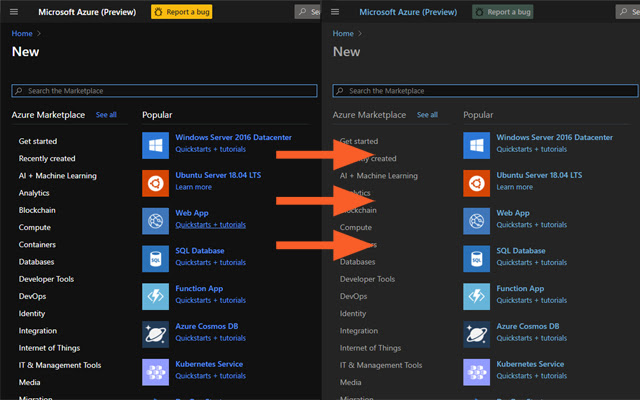Select Identity category, left panel
The width and height of the screenshot is (640, 400).
click(32, 313)
